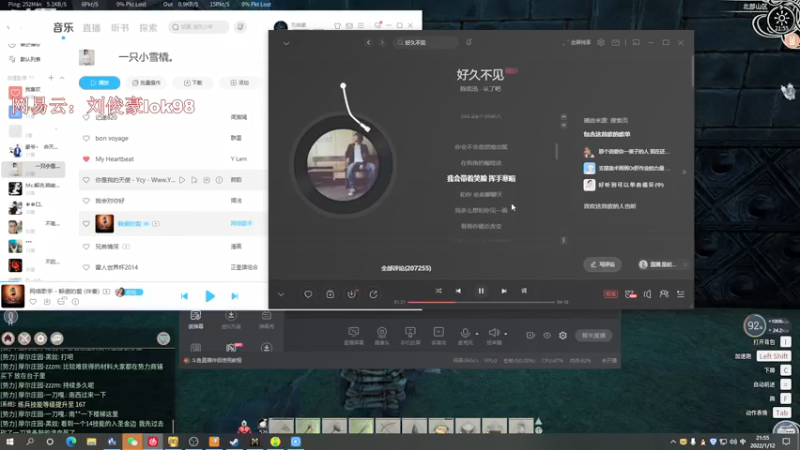
Task: Switch to mini player mode in the dark player
Action: pos(636,42)
